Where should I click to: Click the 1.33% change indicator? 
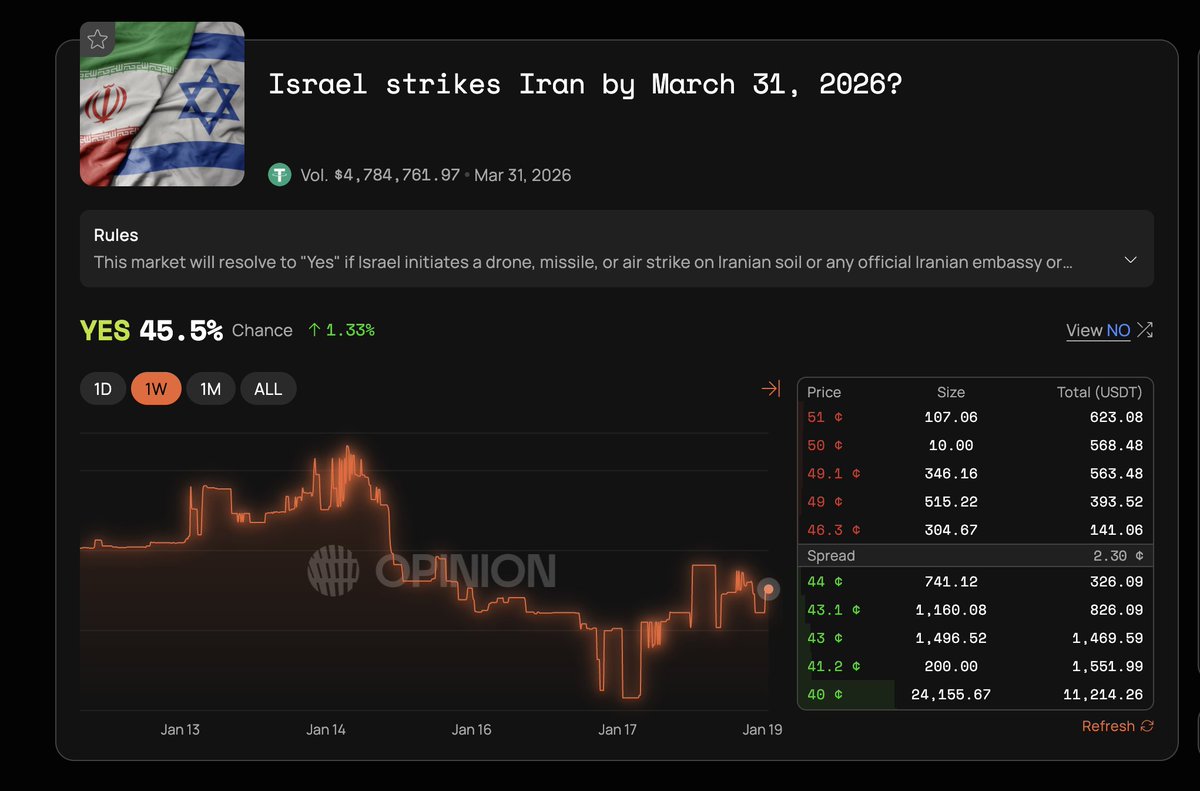[x=341, y=330]
